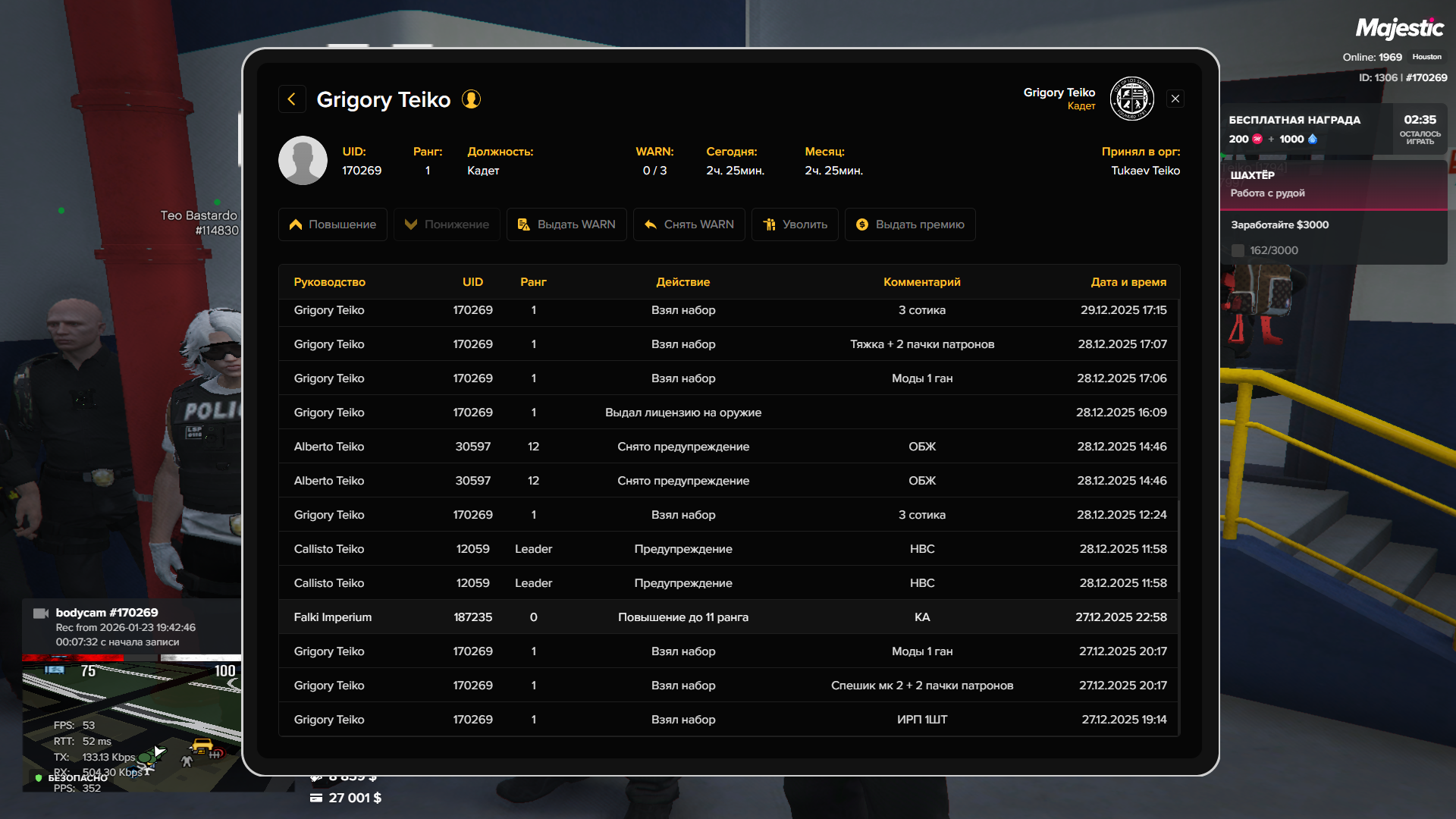The image size is (1456, 819).
Task: Sort by Дата и время column header
Action: pyautogui.click(x=1128, y=282)
